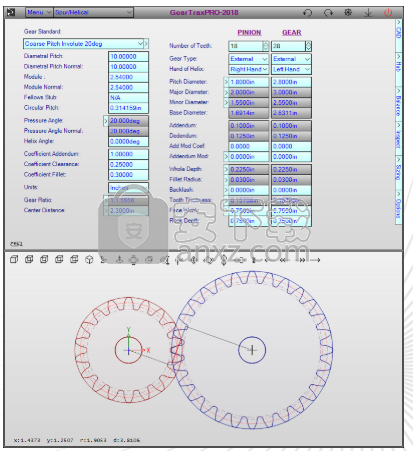Expand the arrow beside pinion Pitch Diameter
The width and height of the screenshot is (413, 451).
pos(226,82)
